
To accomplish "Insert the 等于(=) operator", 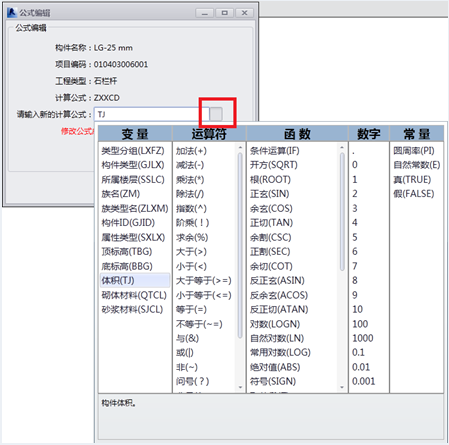I will (191, 309).
